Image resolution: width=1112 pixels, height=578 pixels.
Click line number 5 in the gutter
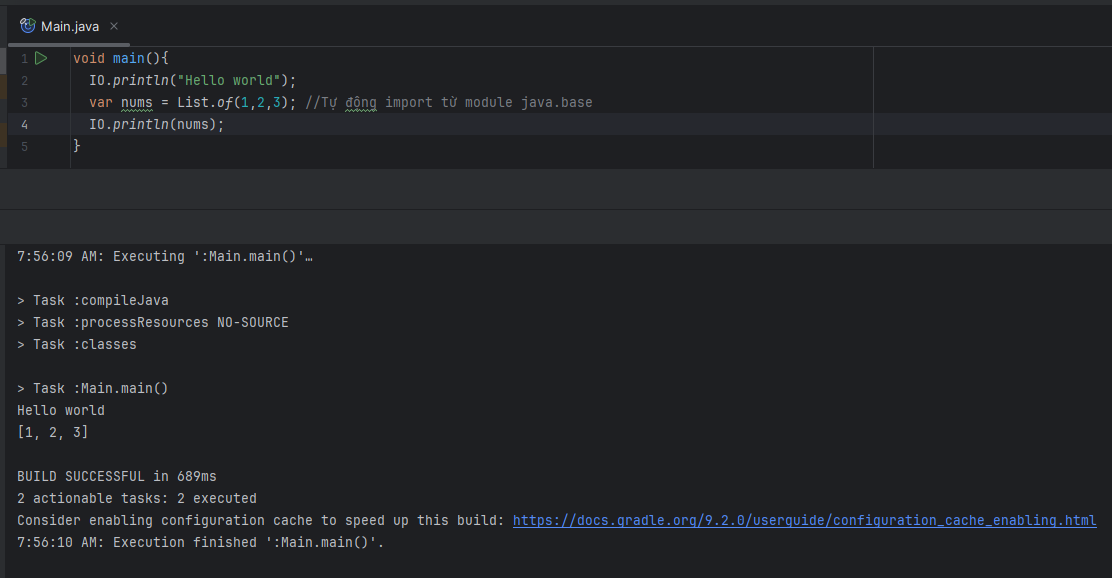pos(24,146)
